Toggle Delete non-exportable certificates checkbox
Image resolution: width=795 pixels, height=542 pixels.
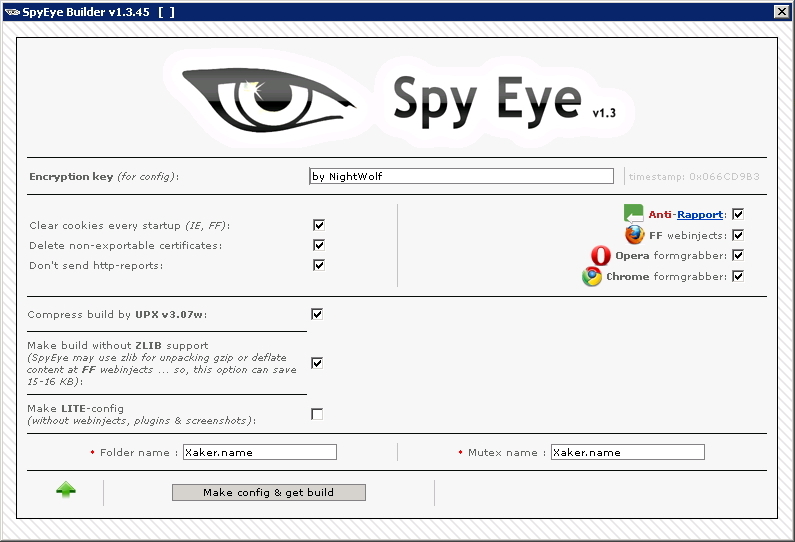pos(319,245)
